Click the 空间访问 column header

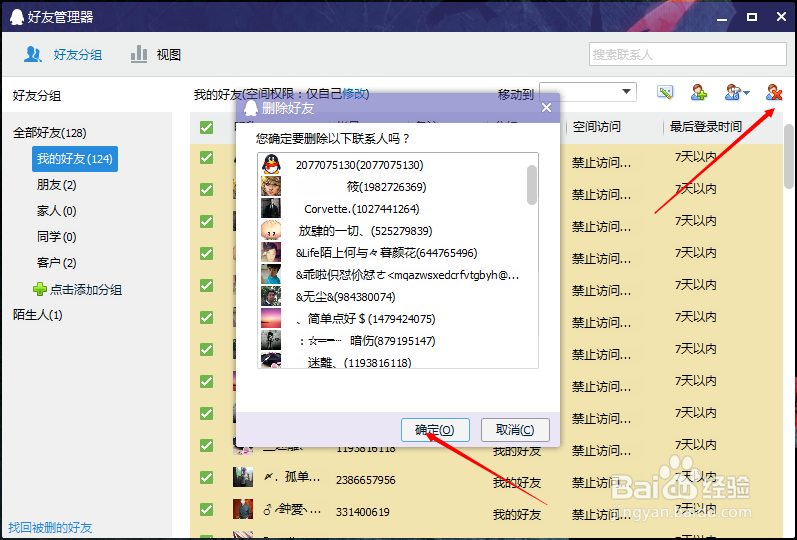[596, 127]
